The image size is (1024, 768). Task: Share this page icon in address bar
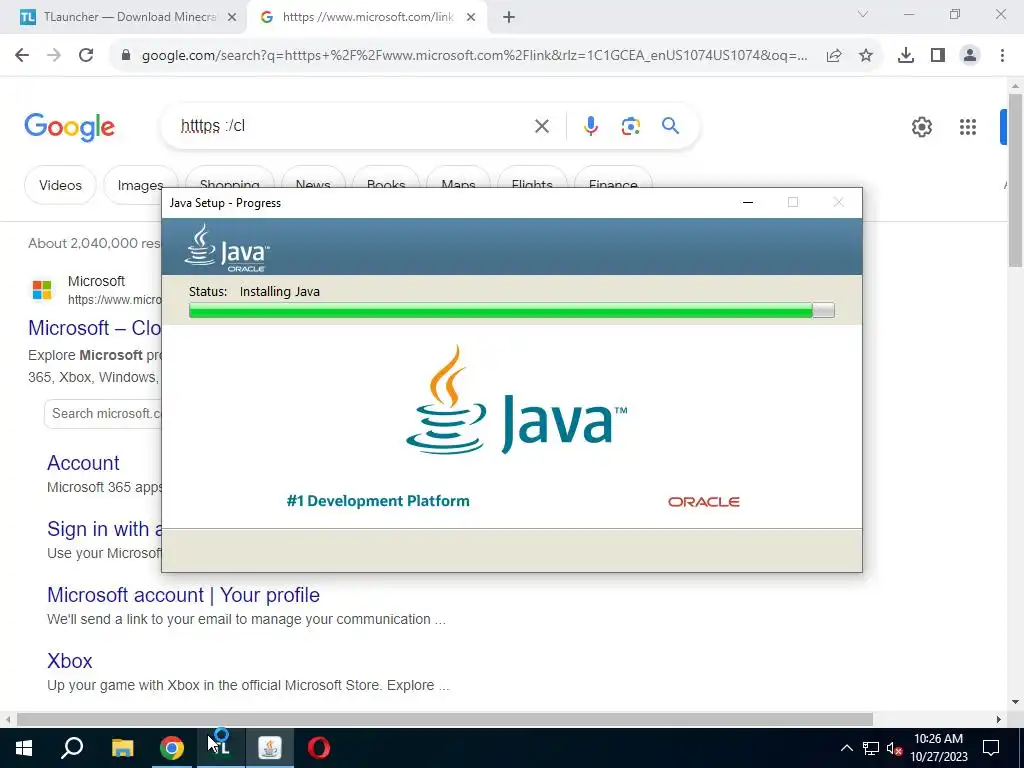click(834, 56)
